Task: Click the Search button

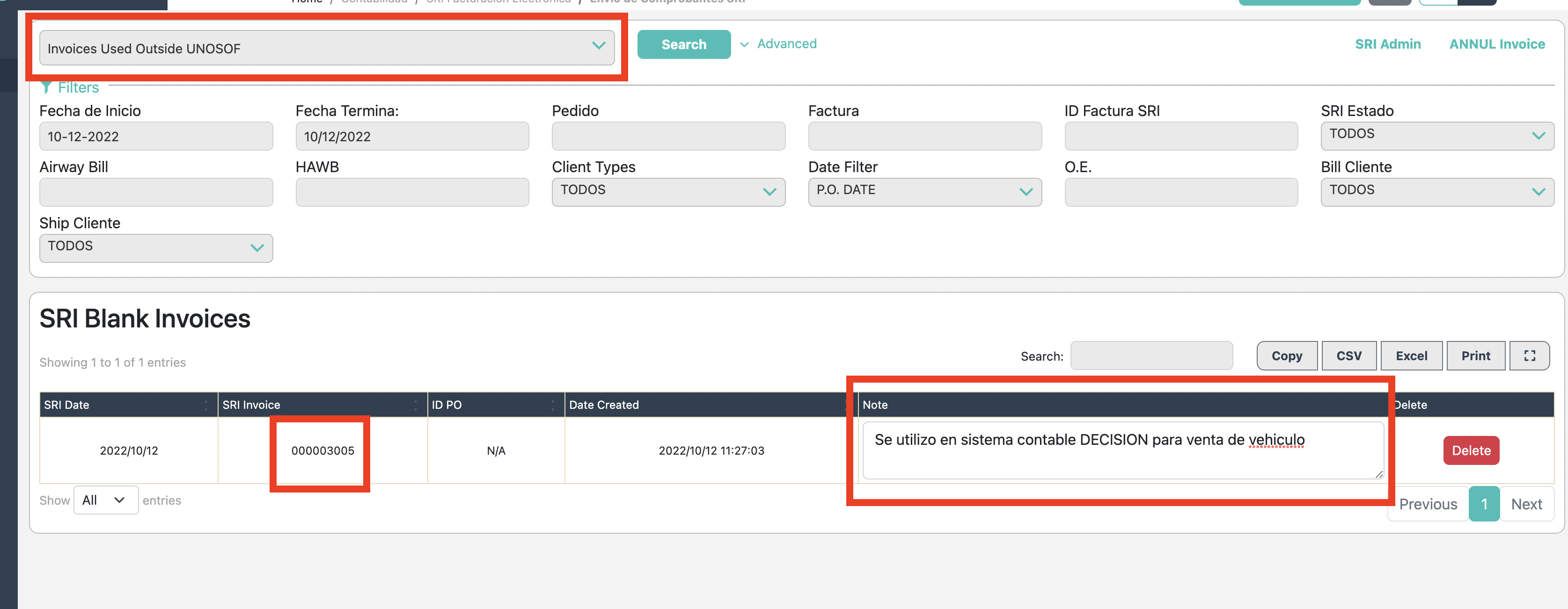Action: pos(683,44)
